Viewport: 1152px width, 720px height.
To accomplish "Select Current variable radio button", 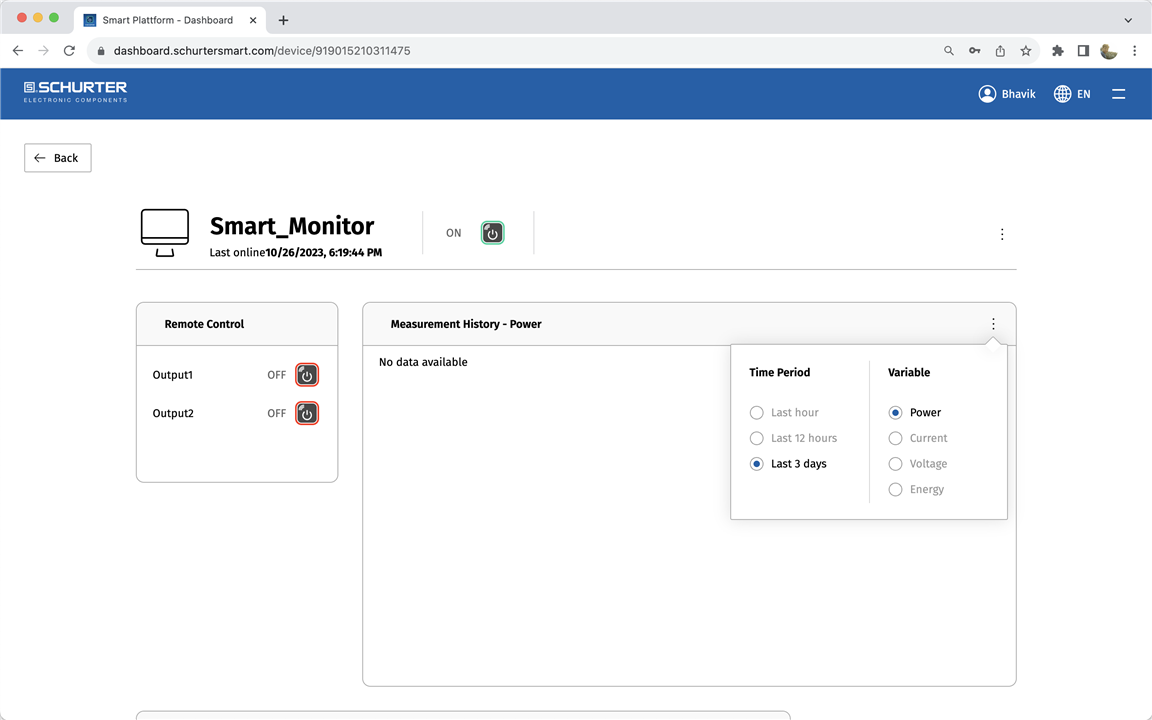I will (x=895, y=438).
